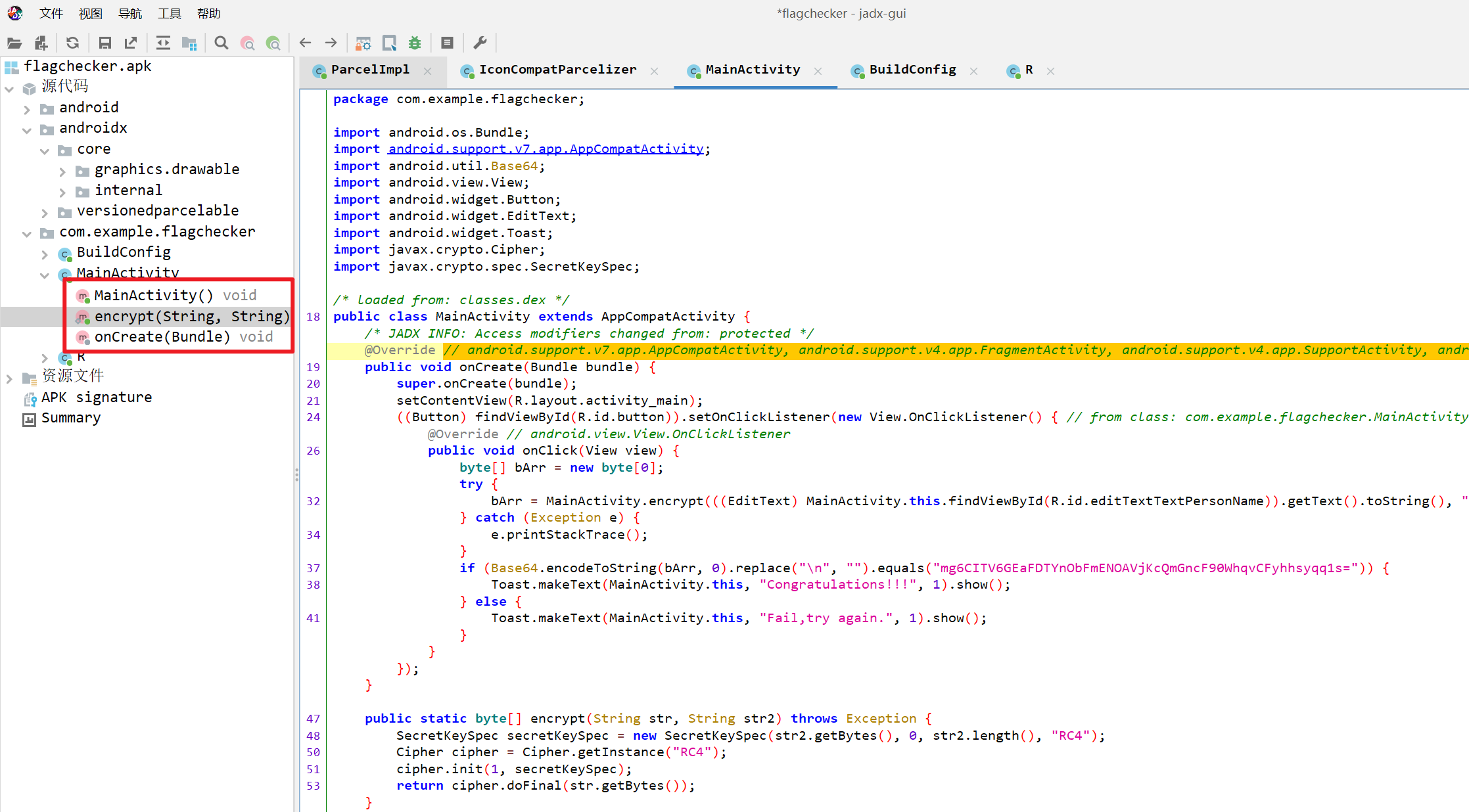This screenshot has width=1469, height=812.
Task: Expand the android package node
Action: [27, 109]
